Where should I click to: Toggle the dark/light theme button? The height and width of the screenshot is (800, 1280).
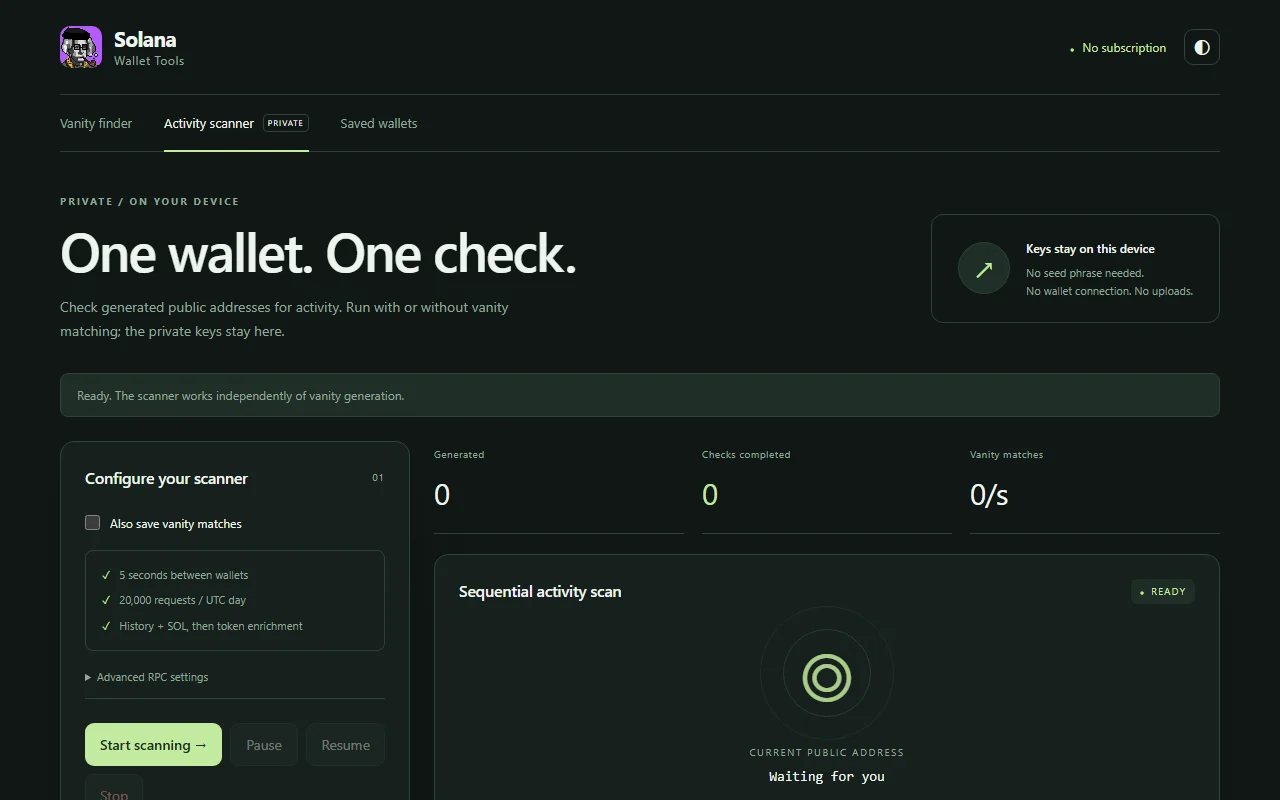coord(1201,47)
